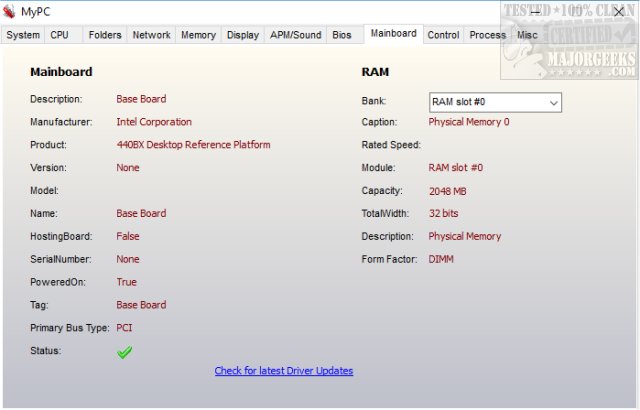Image resolution: width=640 pixels, height=410 pixels.
Task: Click the Name value Base Board
Action: (141, 213)
